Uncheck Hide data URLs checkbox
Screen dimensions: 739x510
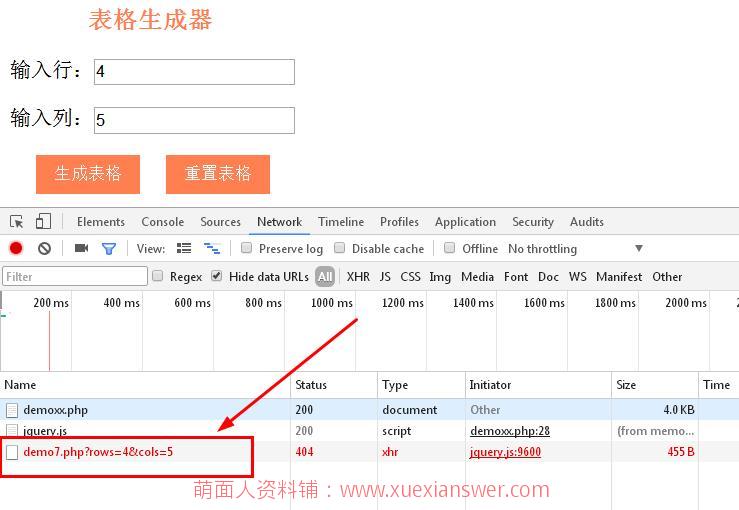pos(216,276)
